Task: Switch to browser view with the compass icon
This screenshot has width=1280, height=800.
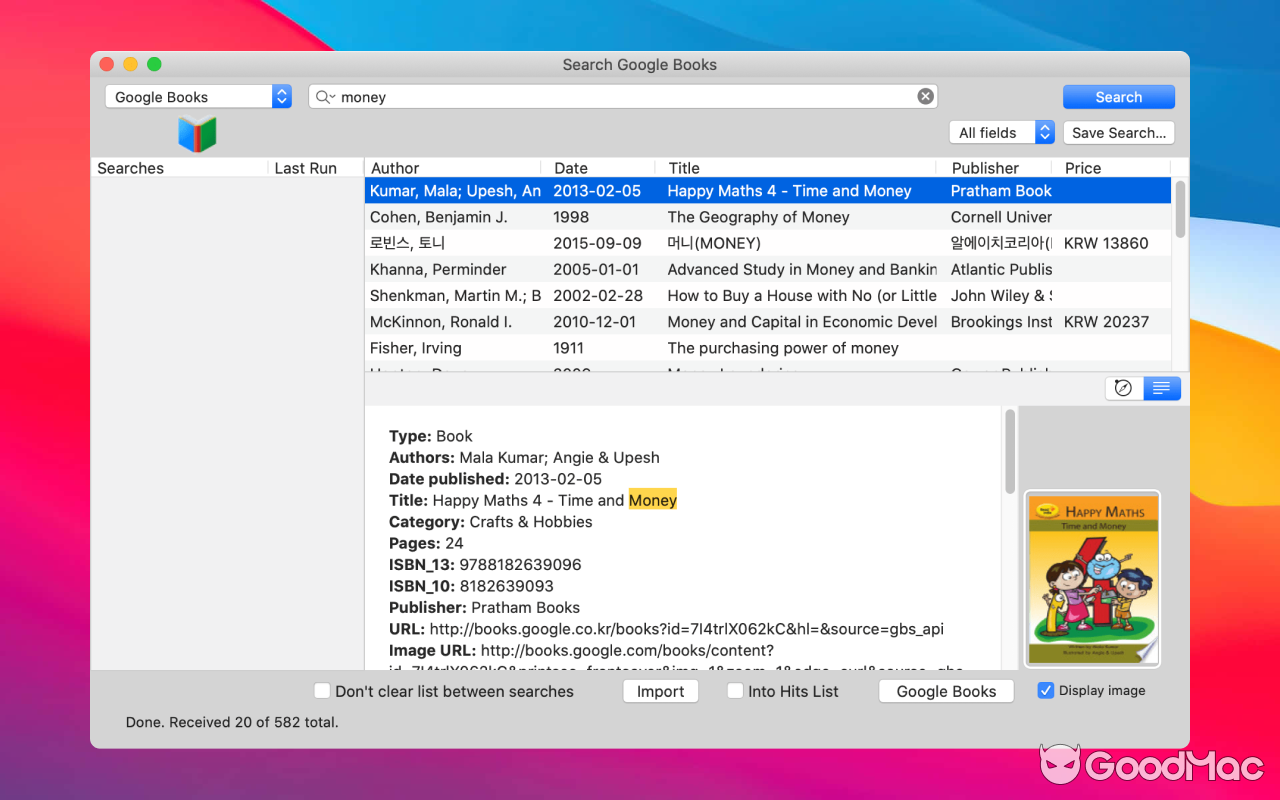Action: pyautogui.click(x=1122, y=388)
